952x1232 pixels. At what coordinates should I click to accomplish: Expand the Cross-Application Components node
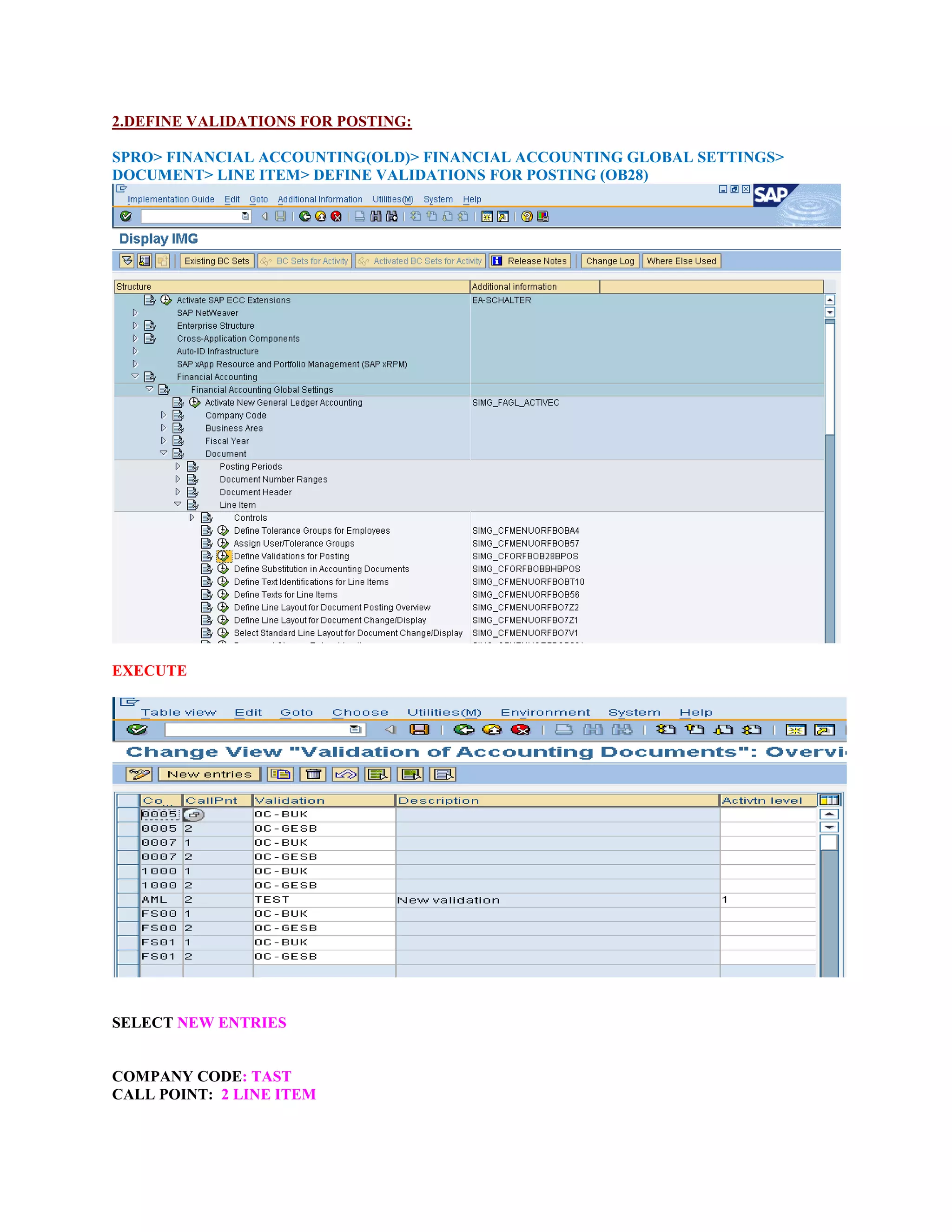pyautogui.click(x=135, y=338)
